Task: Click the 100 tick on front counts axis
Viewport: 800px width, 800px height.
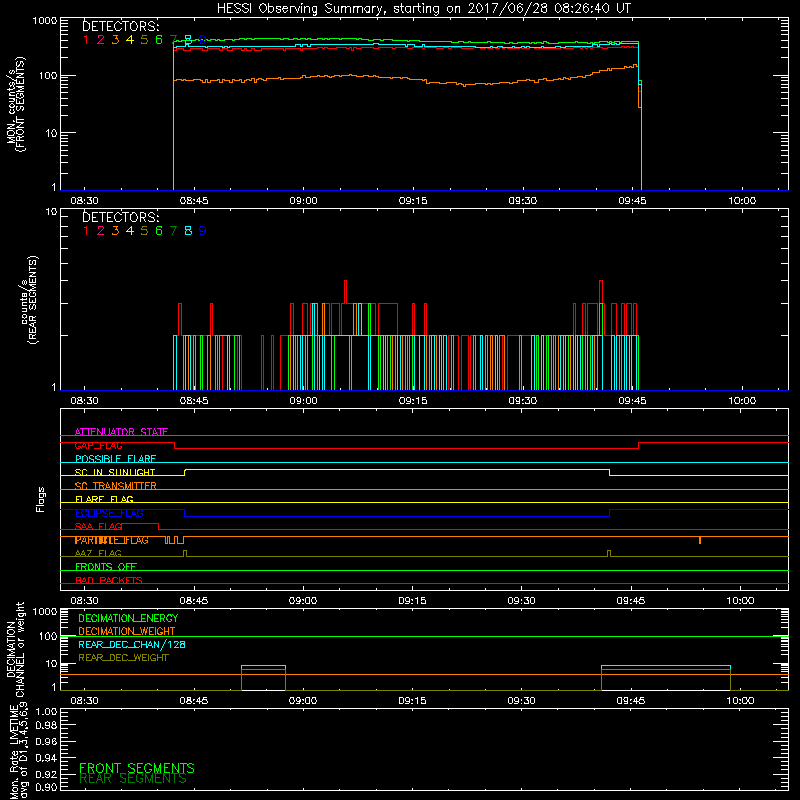Action: (48, 76)
